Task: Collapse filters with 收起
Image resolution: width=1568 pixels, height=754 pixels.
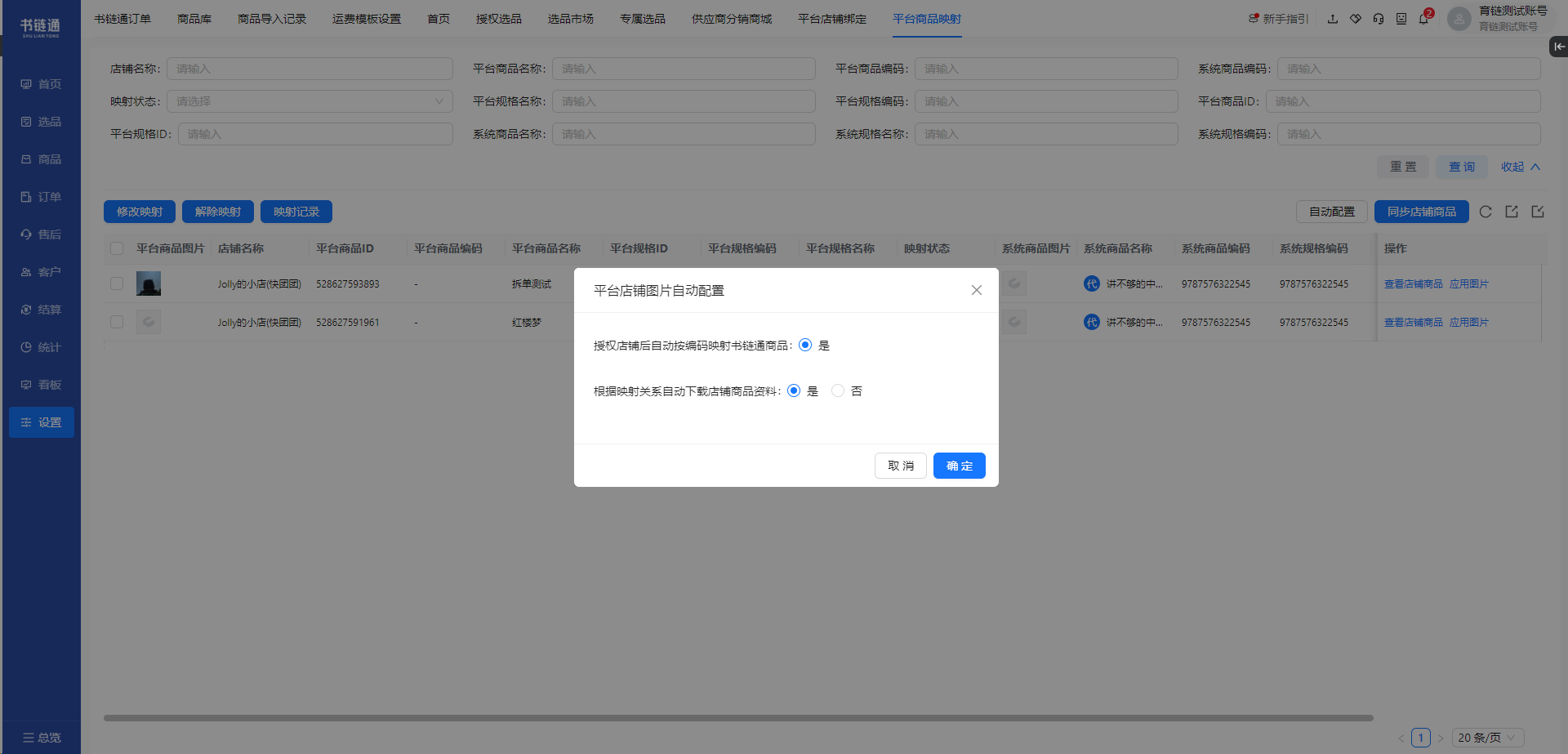Action: [x=1521, y=167]
